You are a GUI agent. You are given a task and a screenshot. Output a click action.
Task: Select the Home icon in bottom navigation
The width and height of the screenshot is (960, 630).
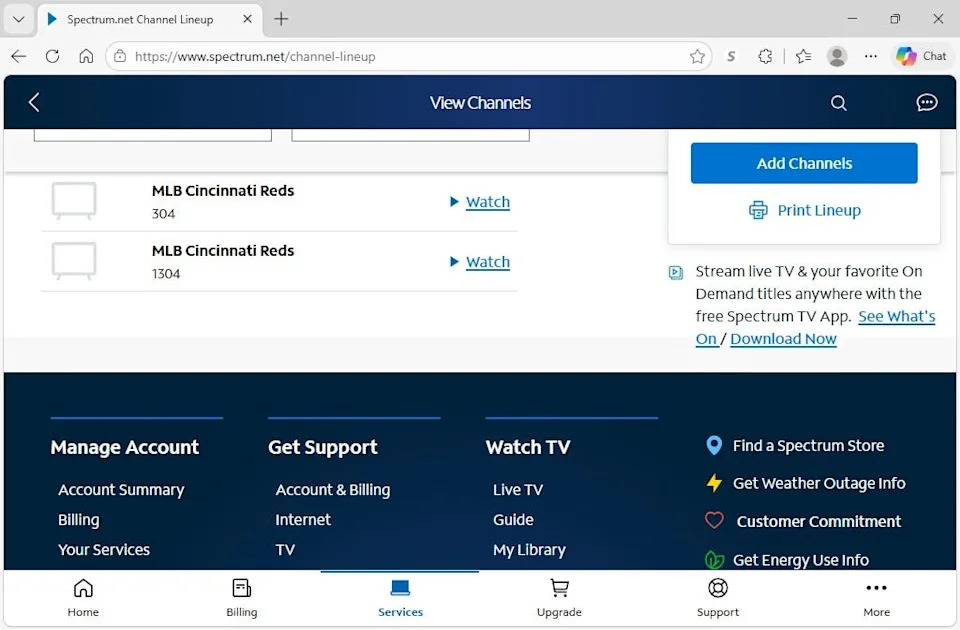coord(83,588)
